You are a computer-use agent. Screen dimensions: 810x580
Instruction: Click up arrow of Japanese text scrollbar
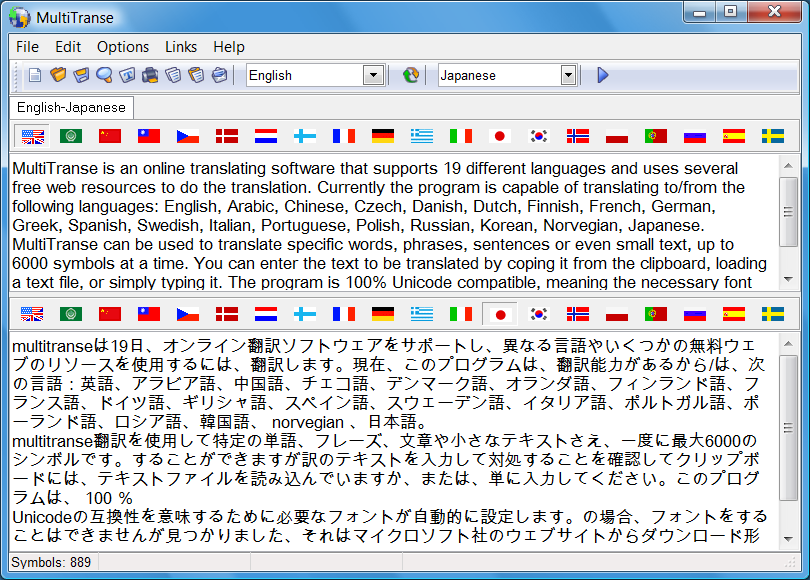click(x=788, y=343)
